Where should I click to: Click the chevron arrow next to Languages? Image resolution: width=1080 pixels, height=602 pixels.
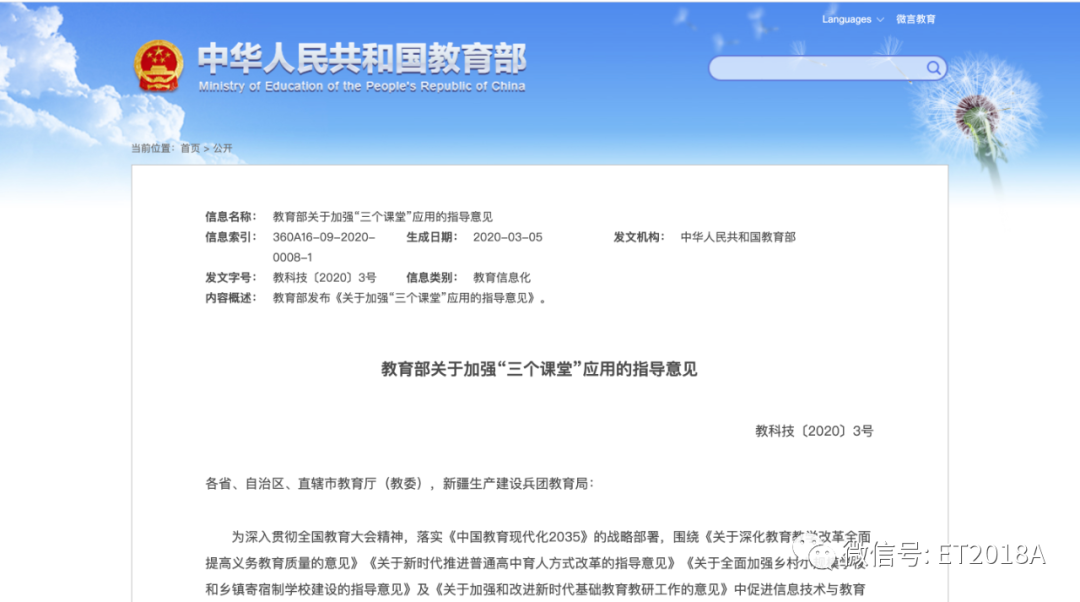(x=880, y=19)
